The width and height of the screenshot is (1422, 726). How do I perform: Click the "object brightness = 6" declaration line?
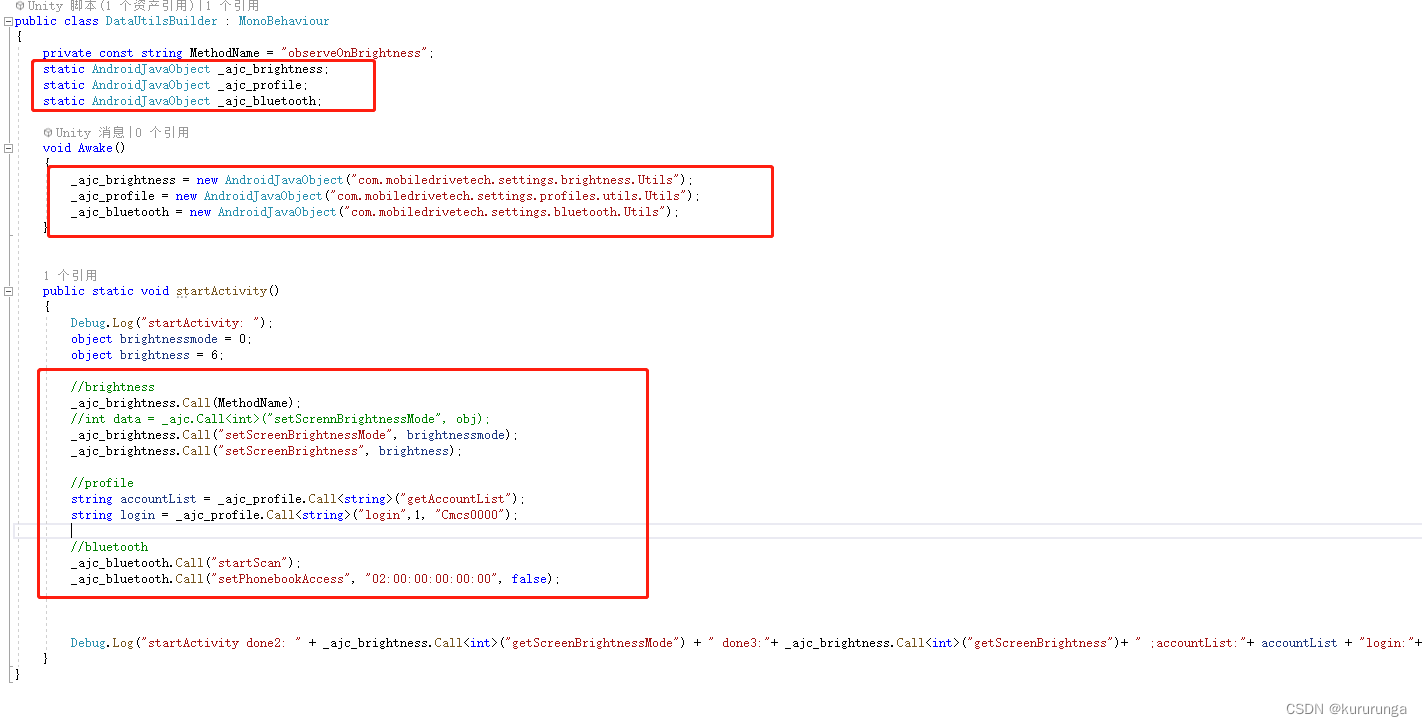pos(148,355)
